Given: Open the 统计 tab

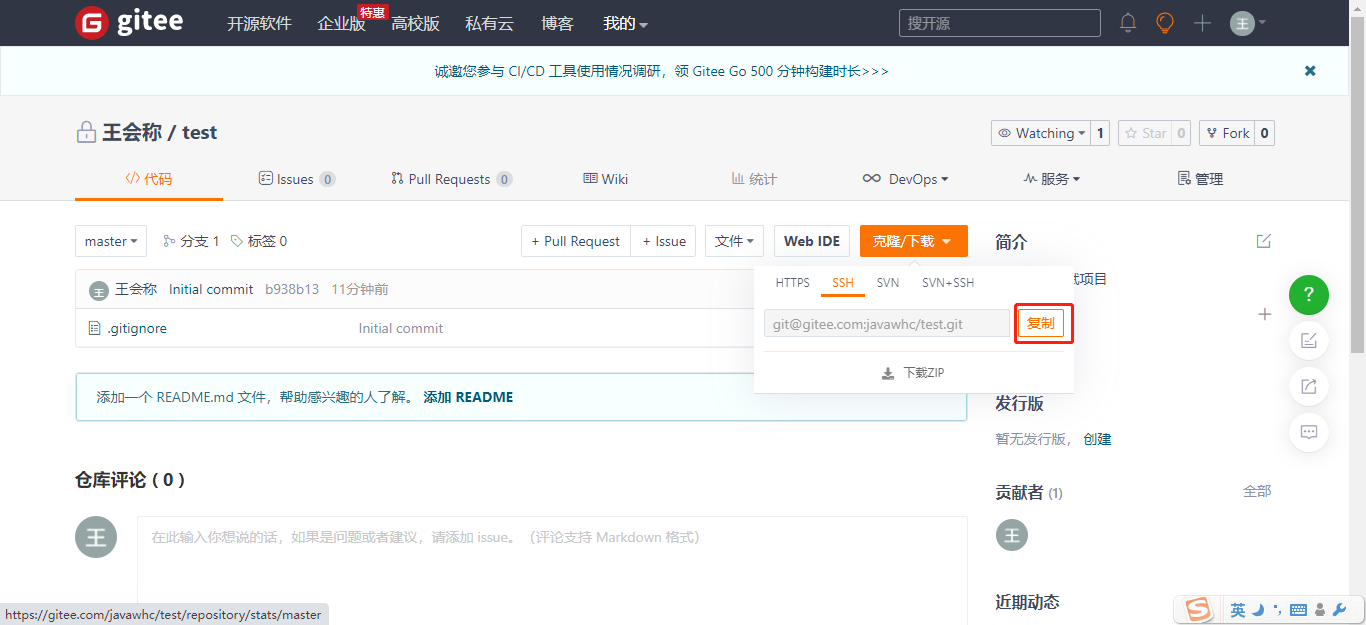Looking at the screenshot, I should [755, 179].
